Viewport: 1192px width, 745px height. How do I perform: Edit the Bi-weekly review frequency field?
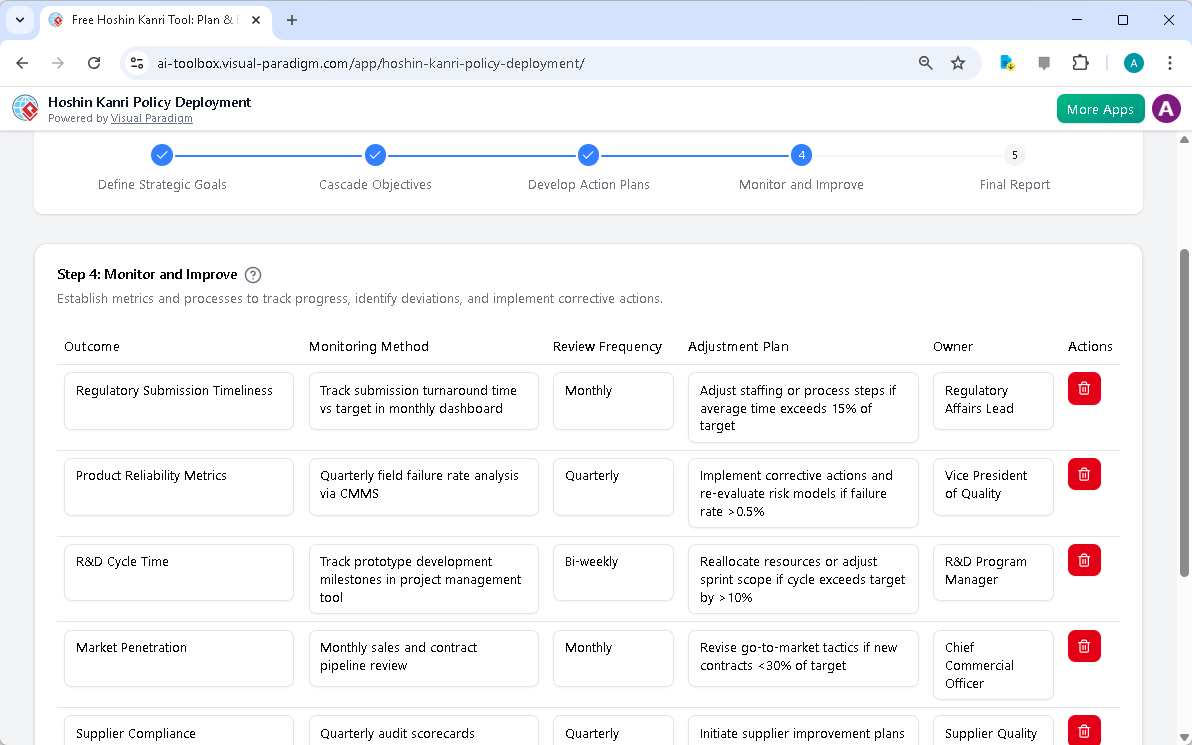613,572
